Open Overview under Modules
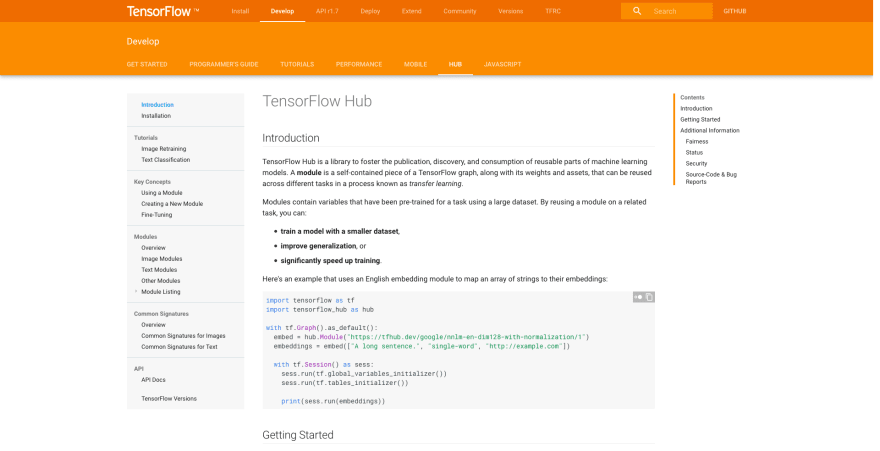This screenshot has width=880, height=451. click(153, 248)
